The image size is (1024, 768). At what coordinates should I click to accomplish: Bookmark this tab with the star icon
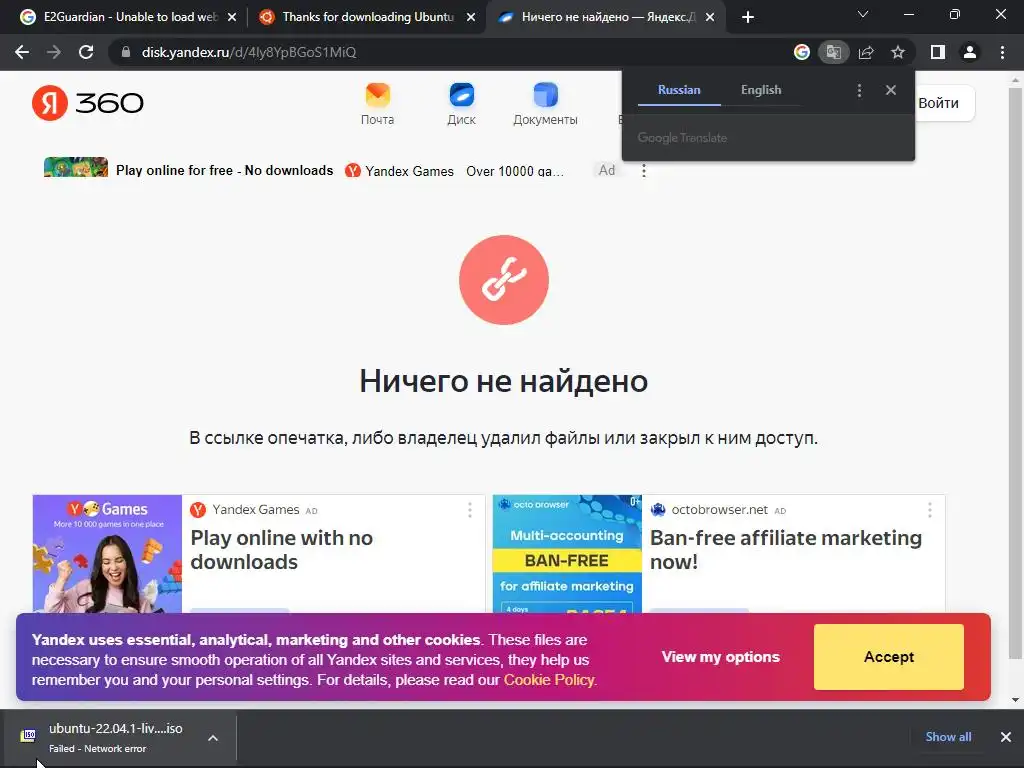click(x=898, y=52)
